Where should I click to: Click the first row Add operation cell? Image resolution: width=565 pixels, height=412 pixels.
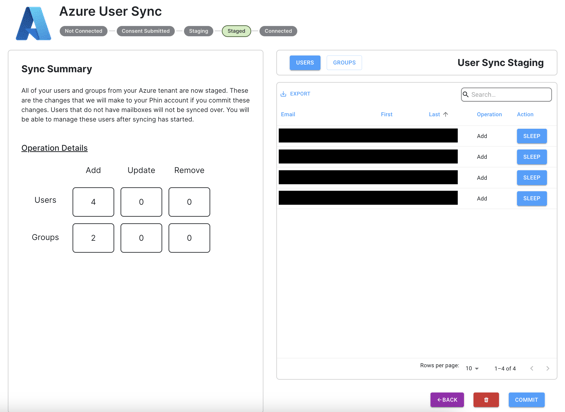[x=482, y=136]
